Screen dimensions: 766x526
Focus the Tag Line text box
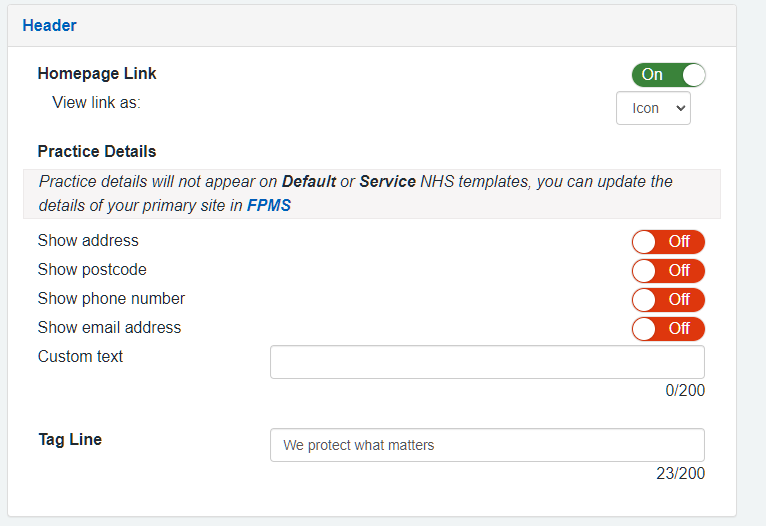487,445
